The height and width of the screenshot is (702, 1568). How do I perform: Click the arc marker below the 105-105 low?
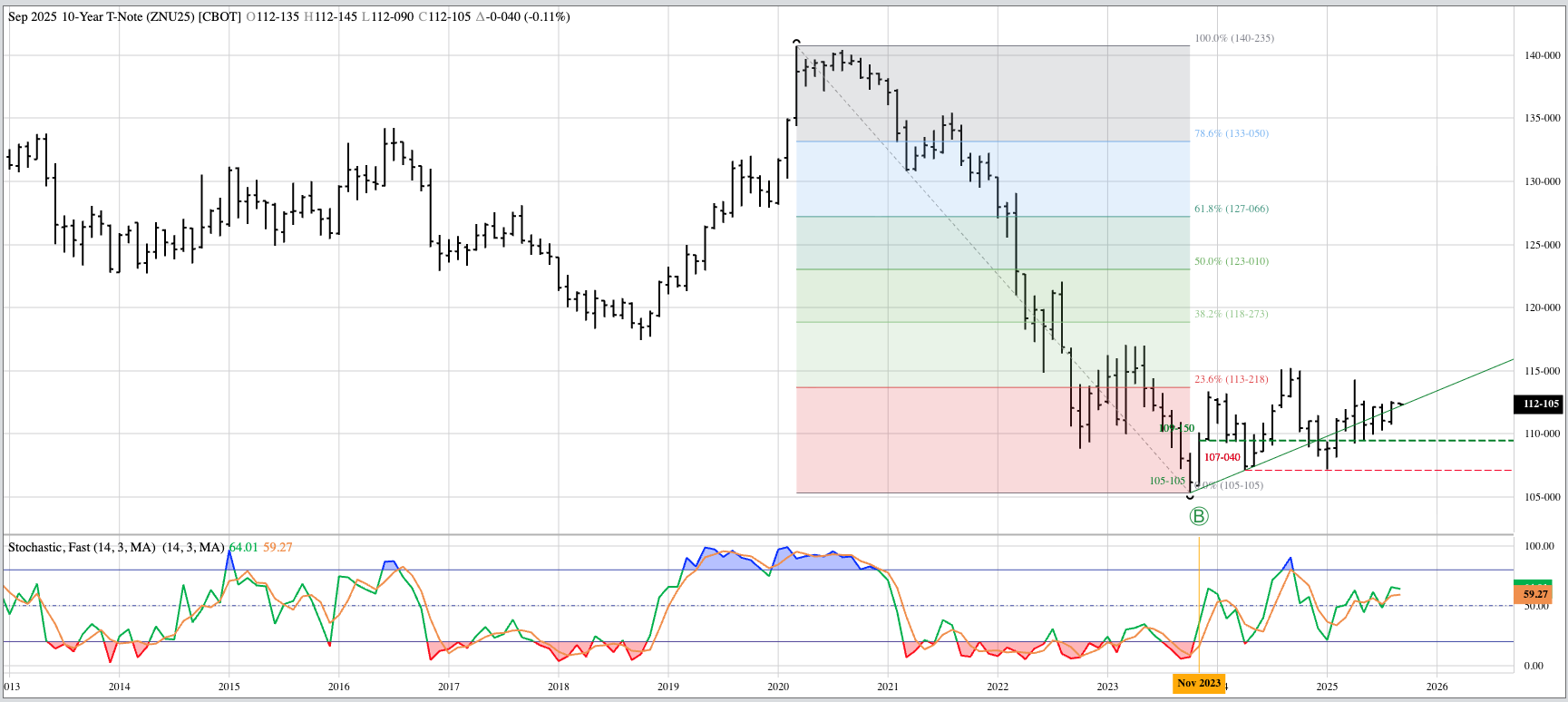pos(1190,497)
